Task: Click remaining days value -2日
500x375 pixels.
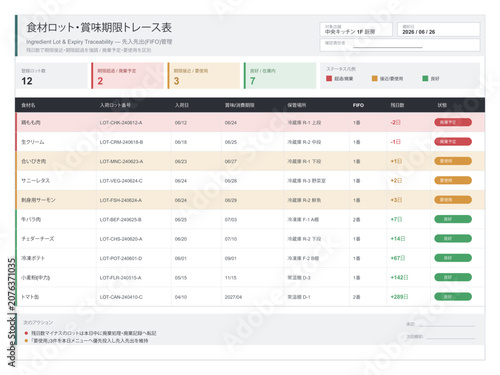Action: (x=395, y=122)
